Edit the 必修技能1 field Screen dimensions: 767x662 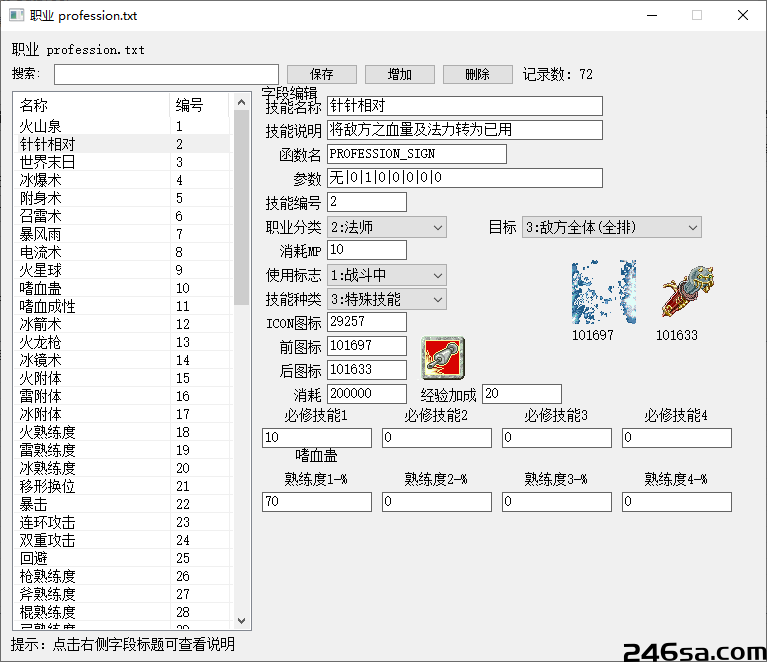pyautogui.click(x=317, y=438)
